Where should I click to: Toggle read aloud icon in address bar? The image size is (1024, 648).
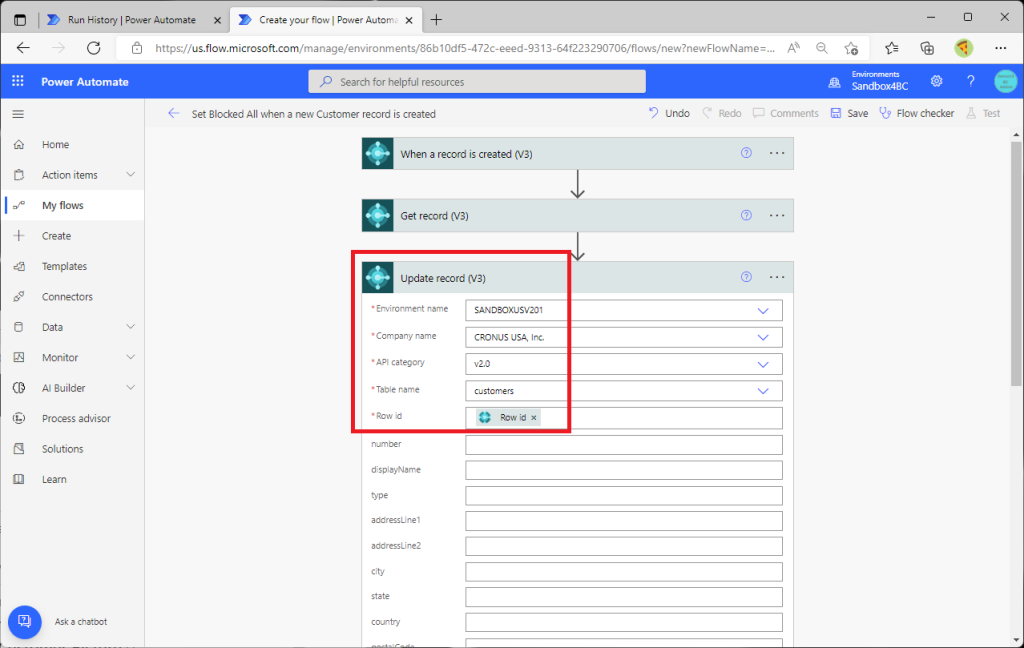pos(793,48)
